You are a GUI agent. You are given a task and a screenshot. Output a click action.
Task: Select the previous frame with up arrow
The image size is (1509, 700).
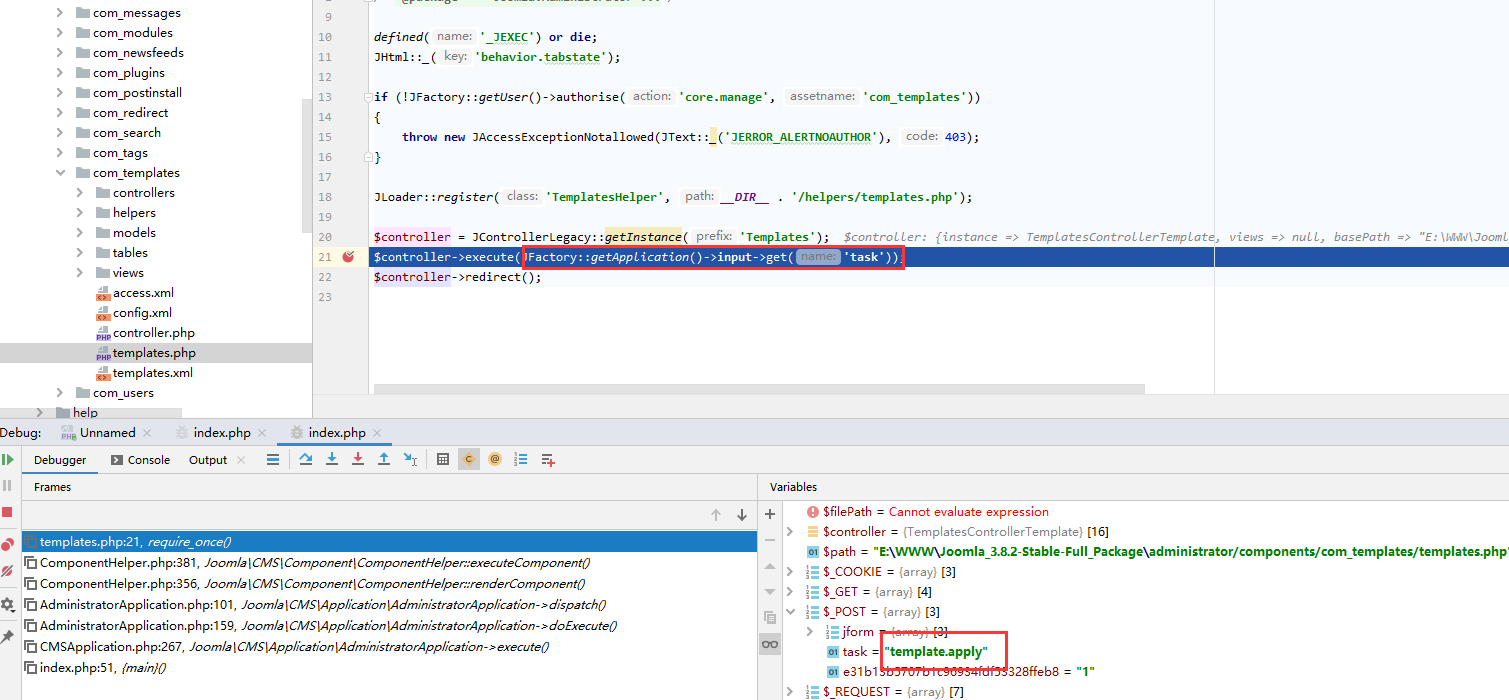pyautogui.click(x=716, y=515)
